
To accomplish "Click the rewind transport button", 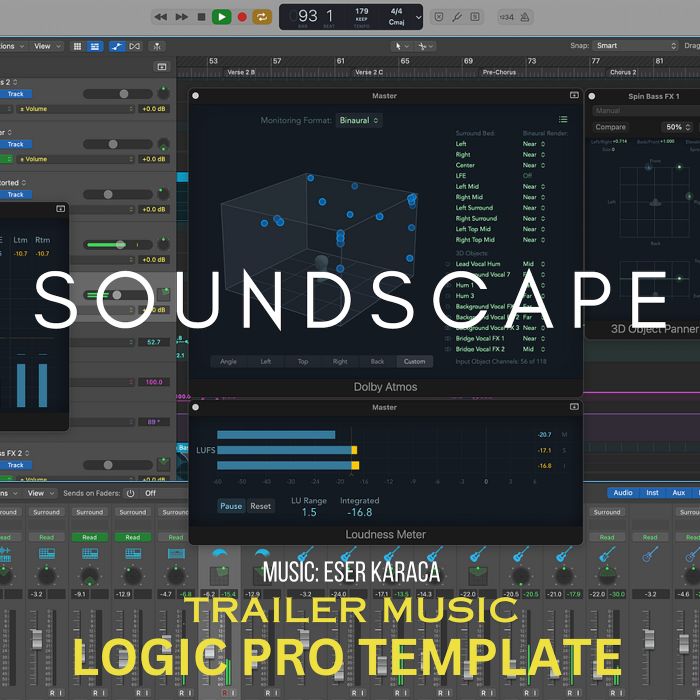I will (160, 17).
